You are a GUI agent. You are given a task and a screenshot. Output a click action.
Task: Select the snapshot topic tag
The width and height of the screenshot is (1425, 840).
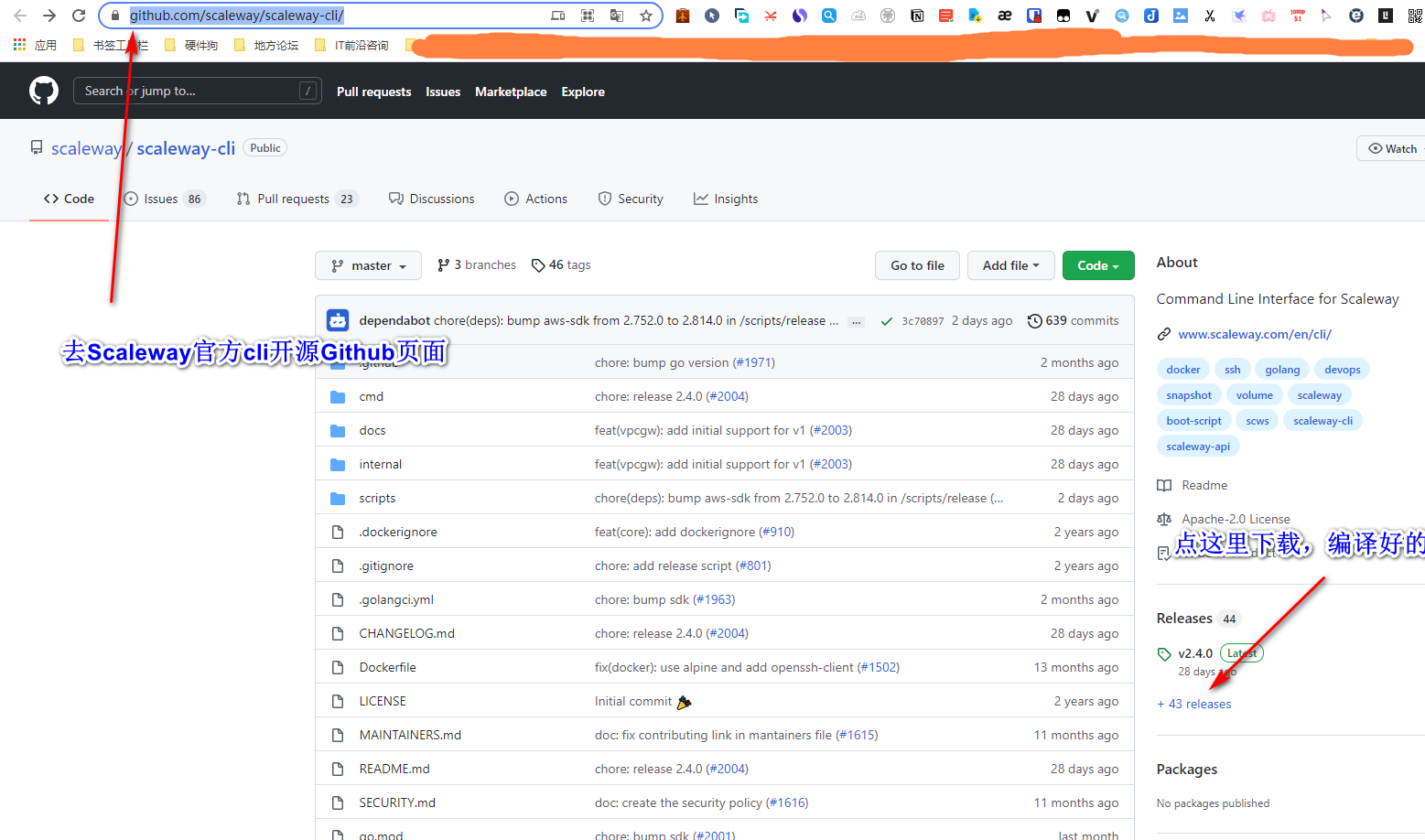tap(1189, 395)
